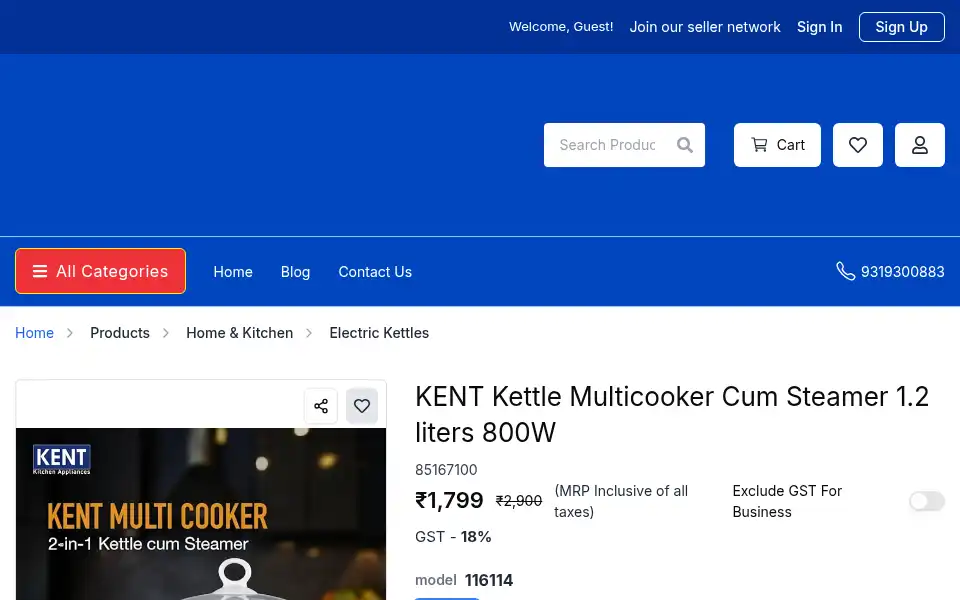The image size is (960, 600).
Task: Go to Products breadcrumb
Action: coord(120,333)
